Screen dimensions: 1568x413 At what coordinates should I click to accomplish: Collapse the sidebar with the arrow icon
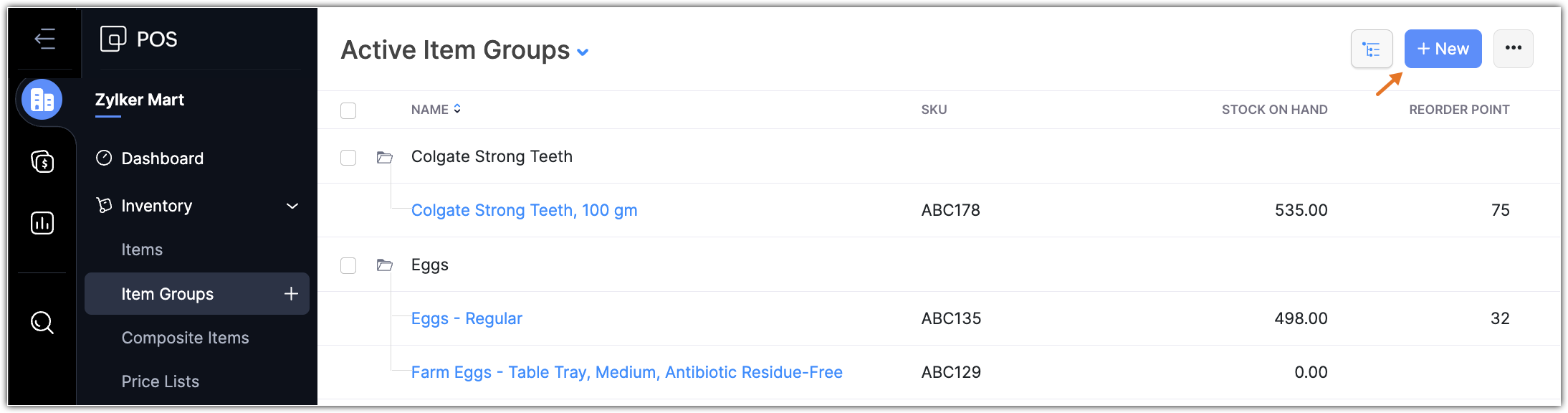coord(44,39)
